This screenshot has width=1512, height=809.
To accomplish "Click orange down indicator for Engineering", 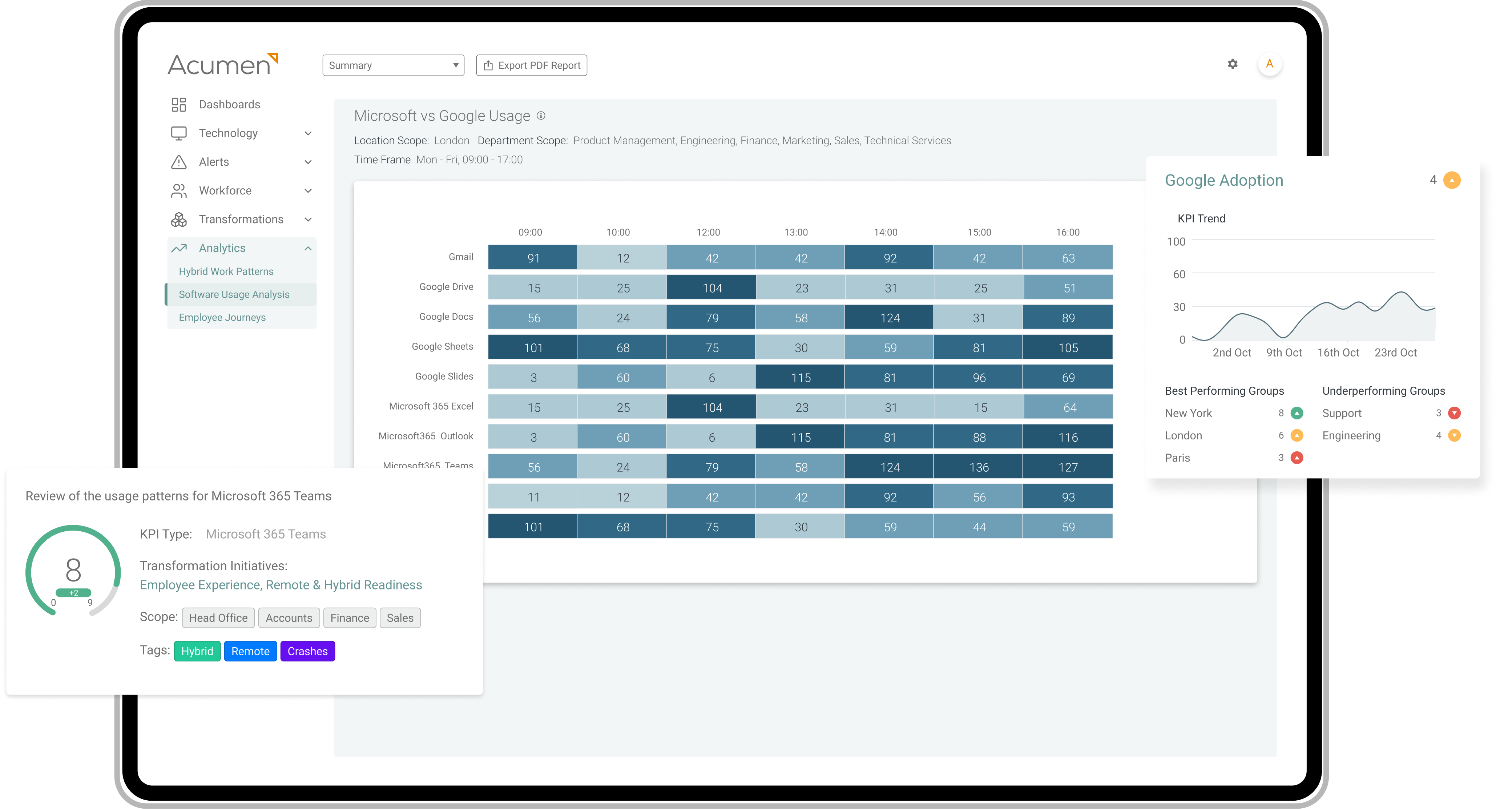I will (1455, 436).
